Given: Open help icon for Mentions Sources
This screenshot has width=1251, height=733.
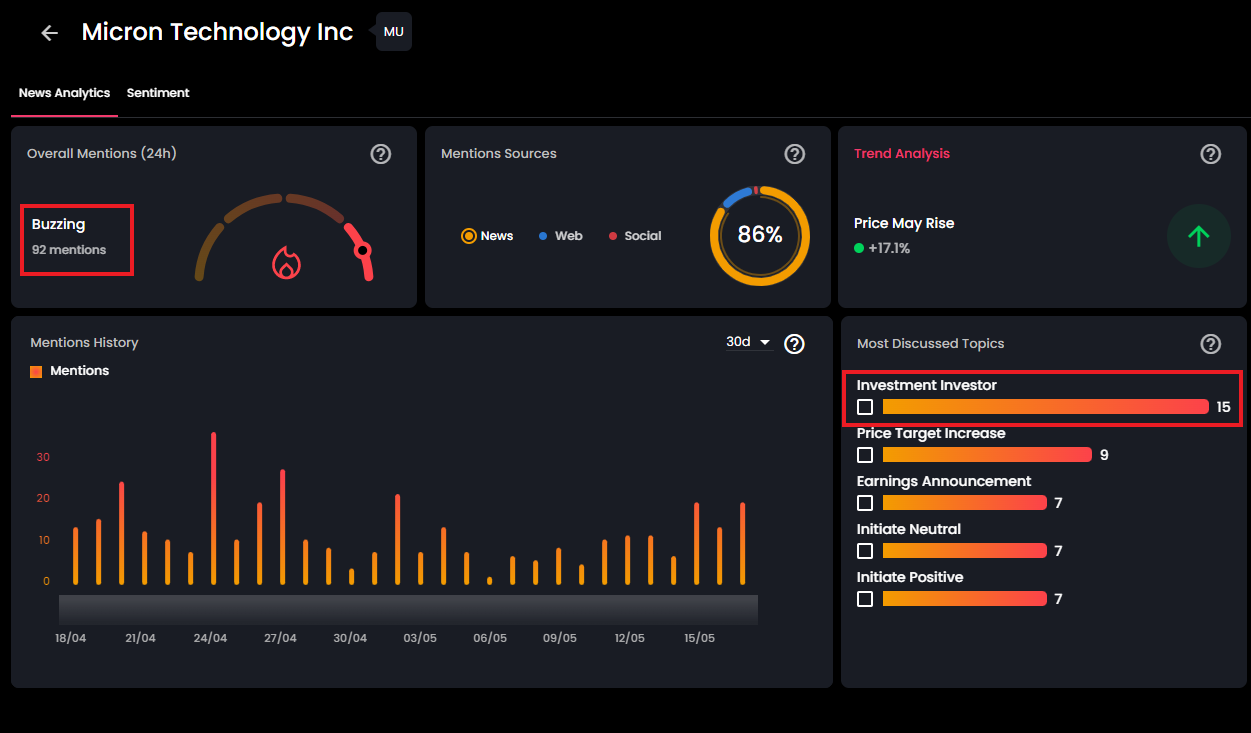Looking at the screenshot, I should 795,154.
